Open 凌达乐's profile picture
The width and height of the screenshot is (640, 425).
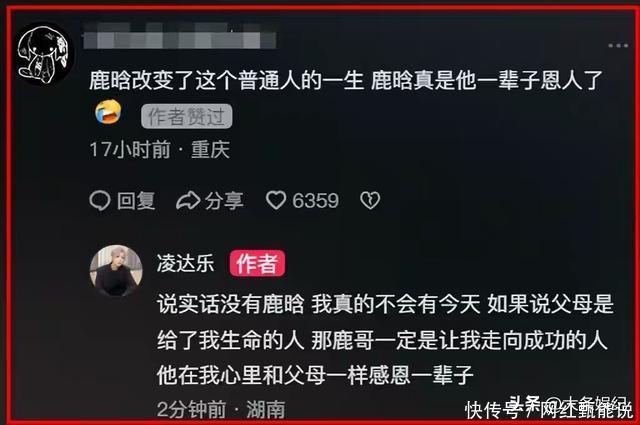pos(116,271)
